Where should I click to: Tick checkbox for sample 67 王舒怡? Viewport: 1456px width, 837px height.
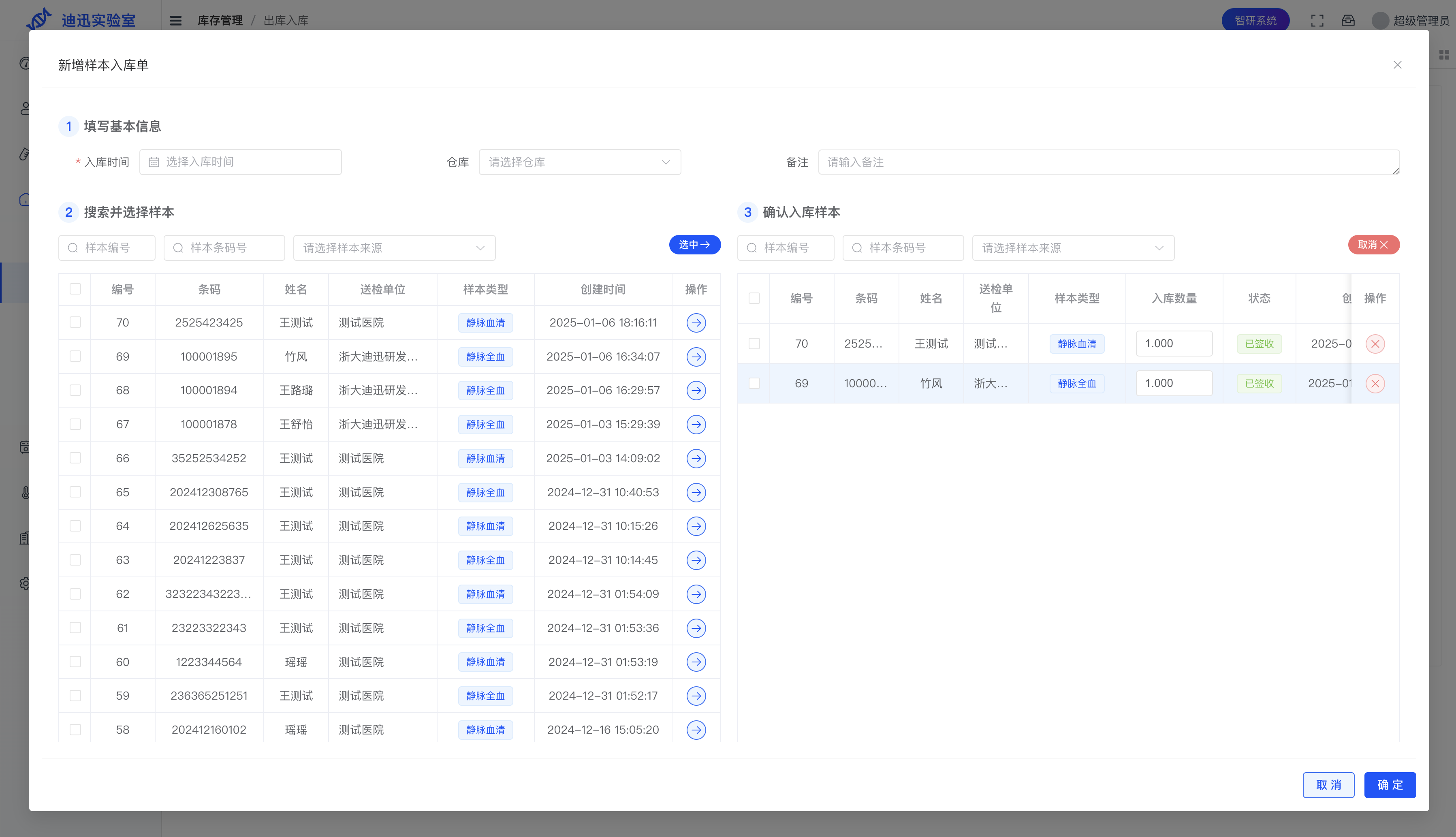(75, 424)
